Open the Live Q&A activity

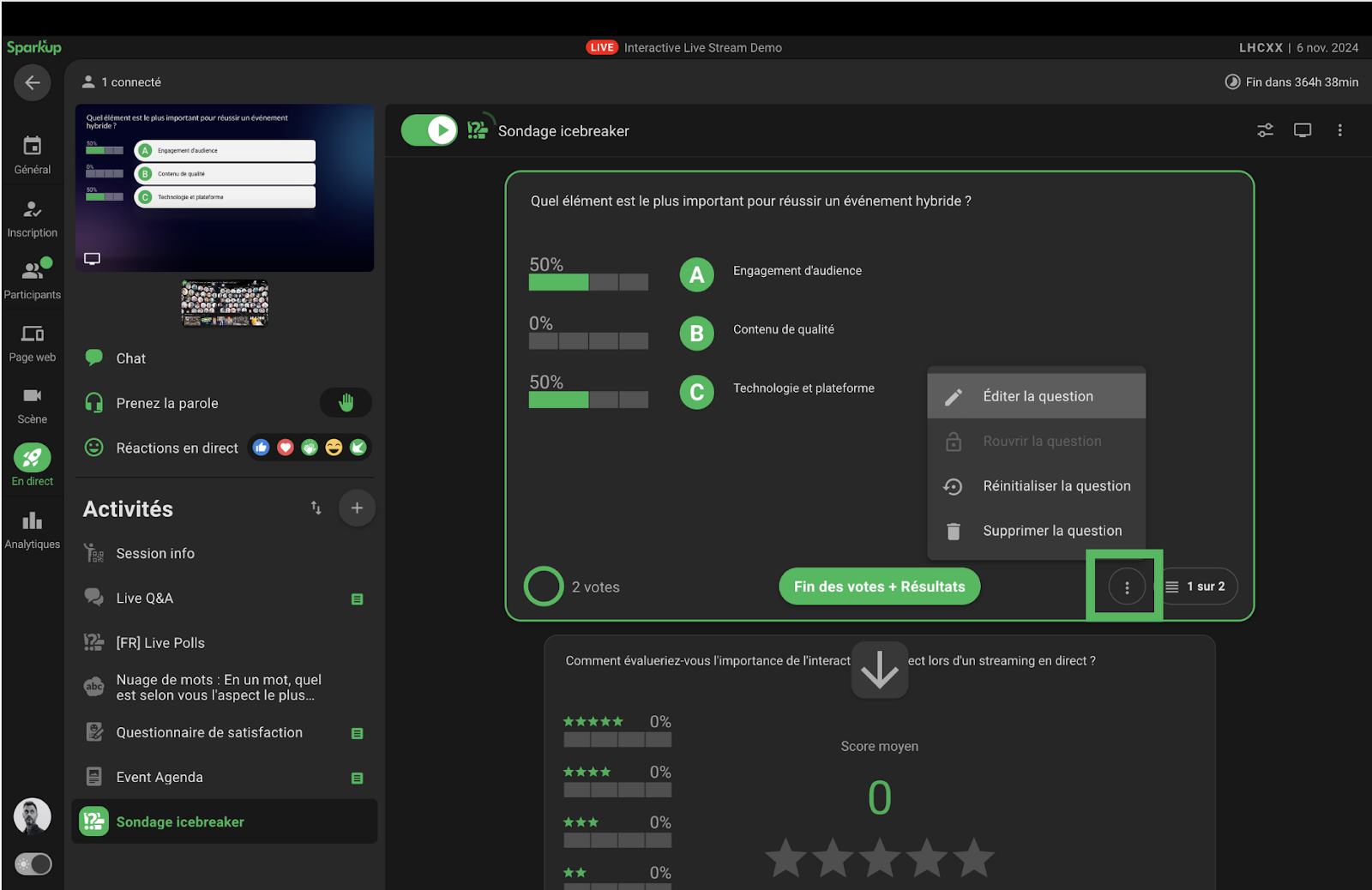click(x=144, y=598)
